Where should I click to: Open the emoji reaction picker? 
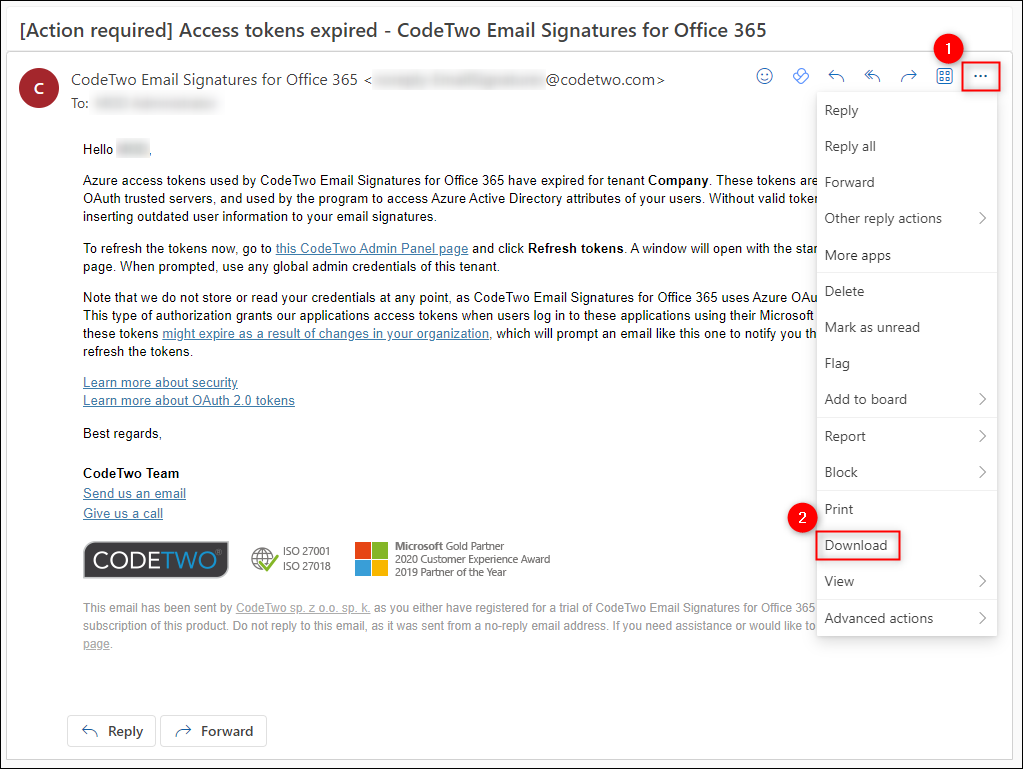pos(765,76)
